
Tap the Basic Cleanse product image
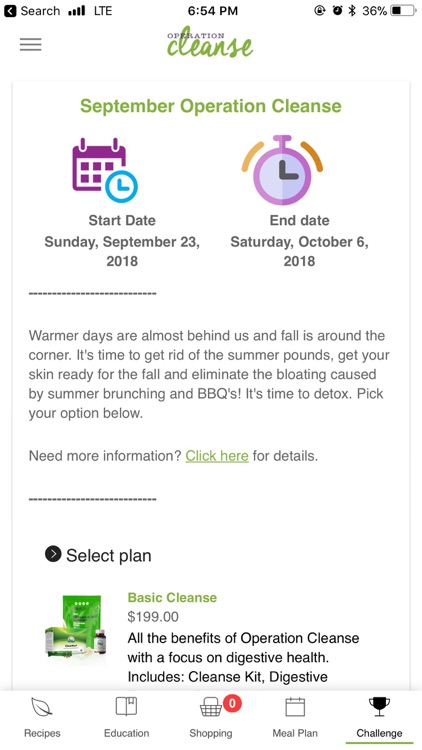(76, 625)
